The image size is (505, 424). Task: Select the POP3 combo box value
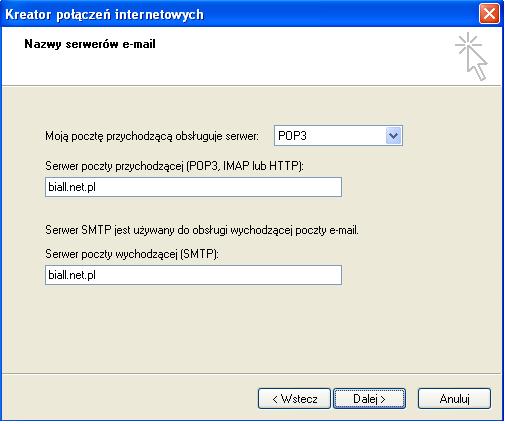(x=338, y=136)
